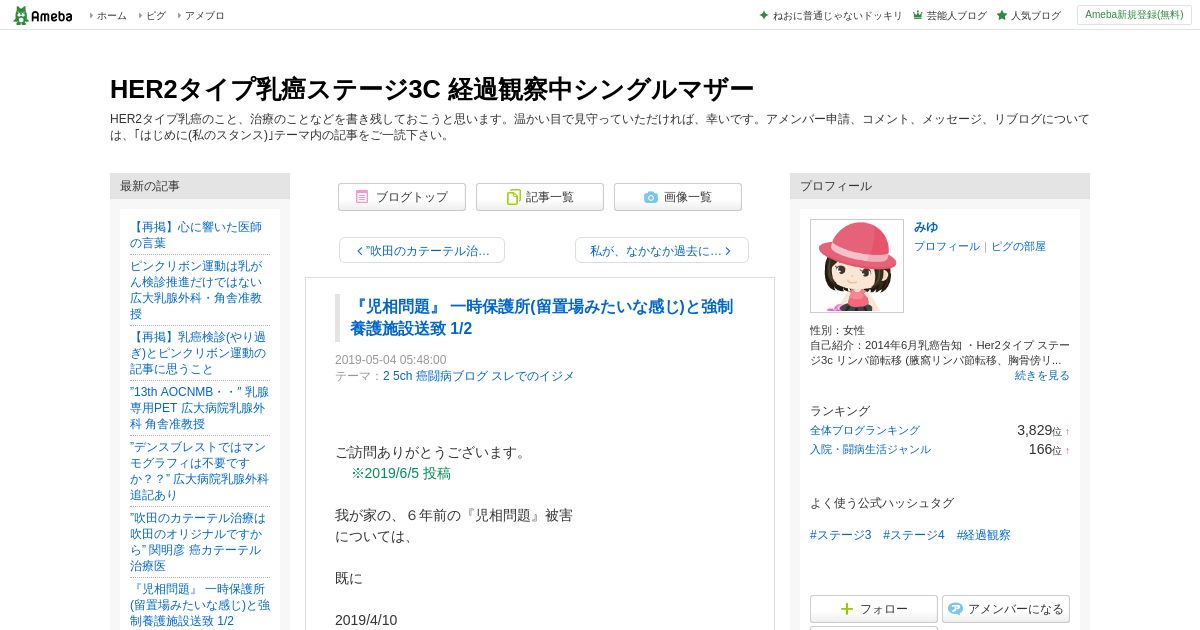Image resolution: width=1200 pixels, height=630 pixels.
Task: Open the 画像一覧 tab
Action: 678,197
